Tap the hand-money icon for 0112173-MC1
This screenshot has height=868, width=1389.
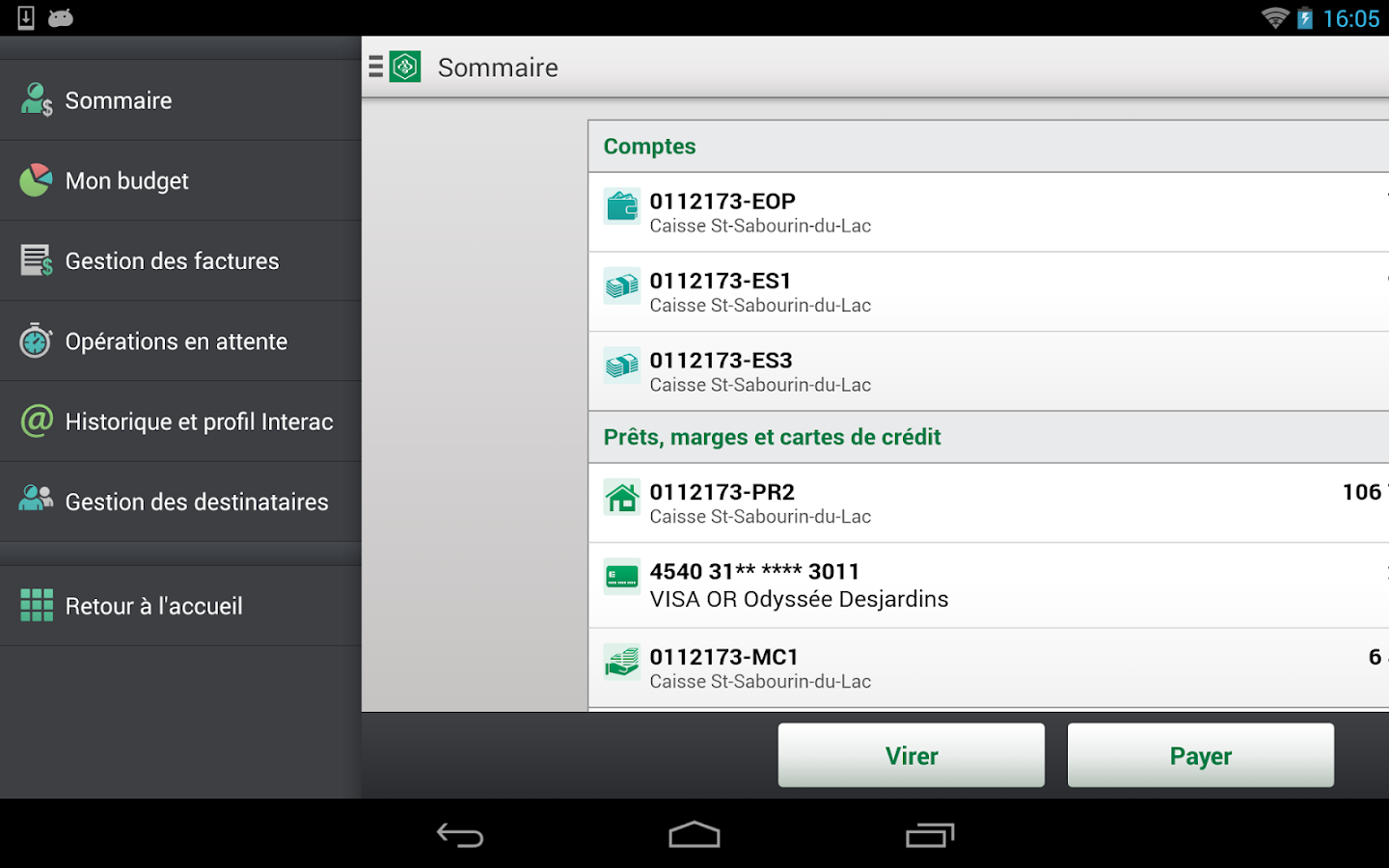[x=622, y=663]
